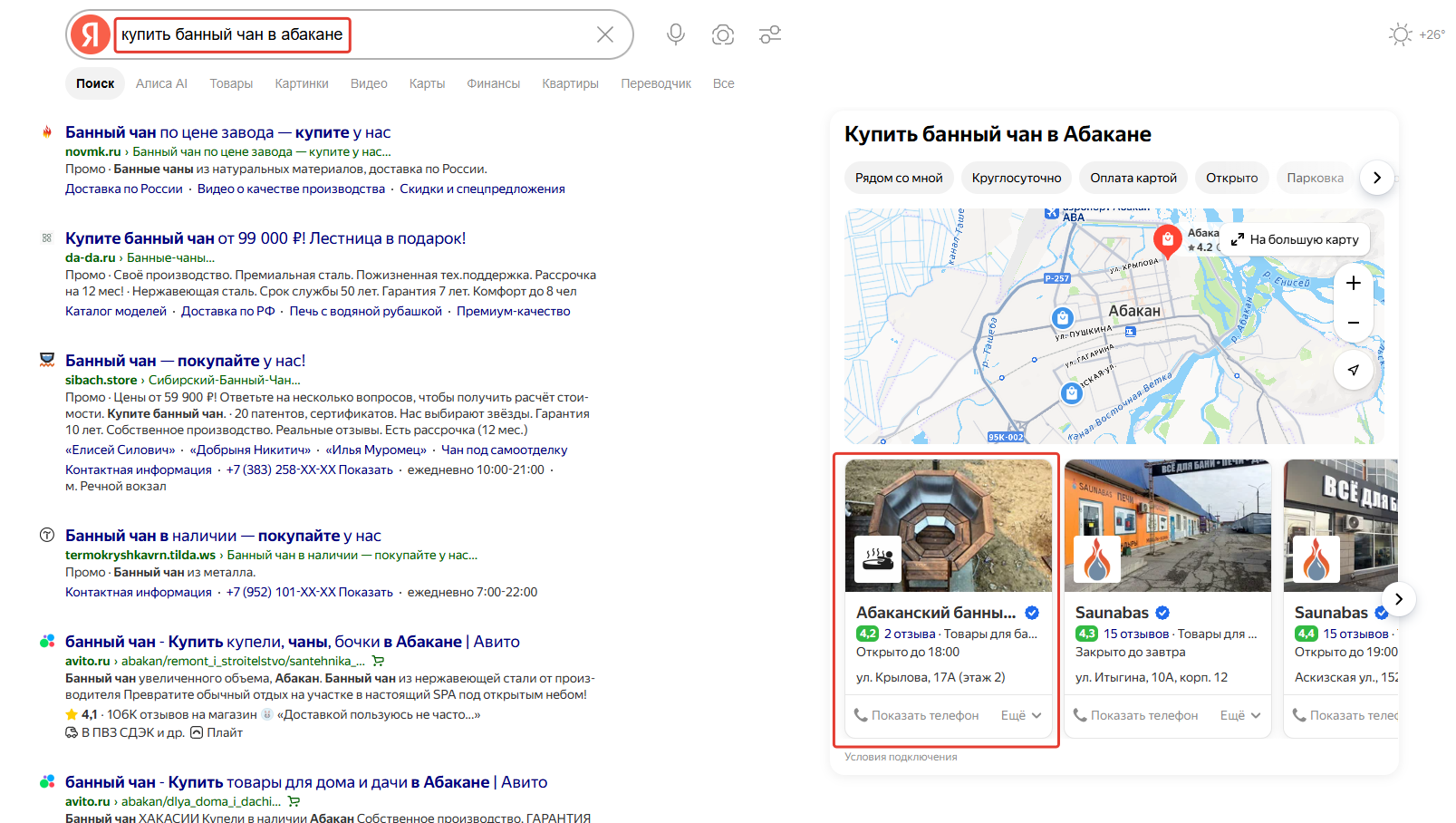Start voice search with the microphone icon
This screenshot has width=1456, height=823.
pos(676,34)
